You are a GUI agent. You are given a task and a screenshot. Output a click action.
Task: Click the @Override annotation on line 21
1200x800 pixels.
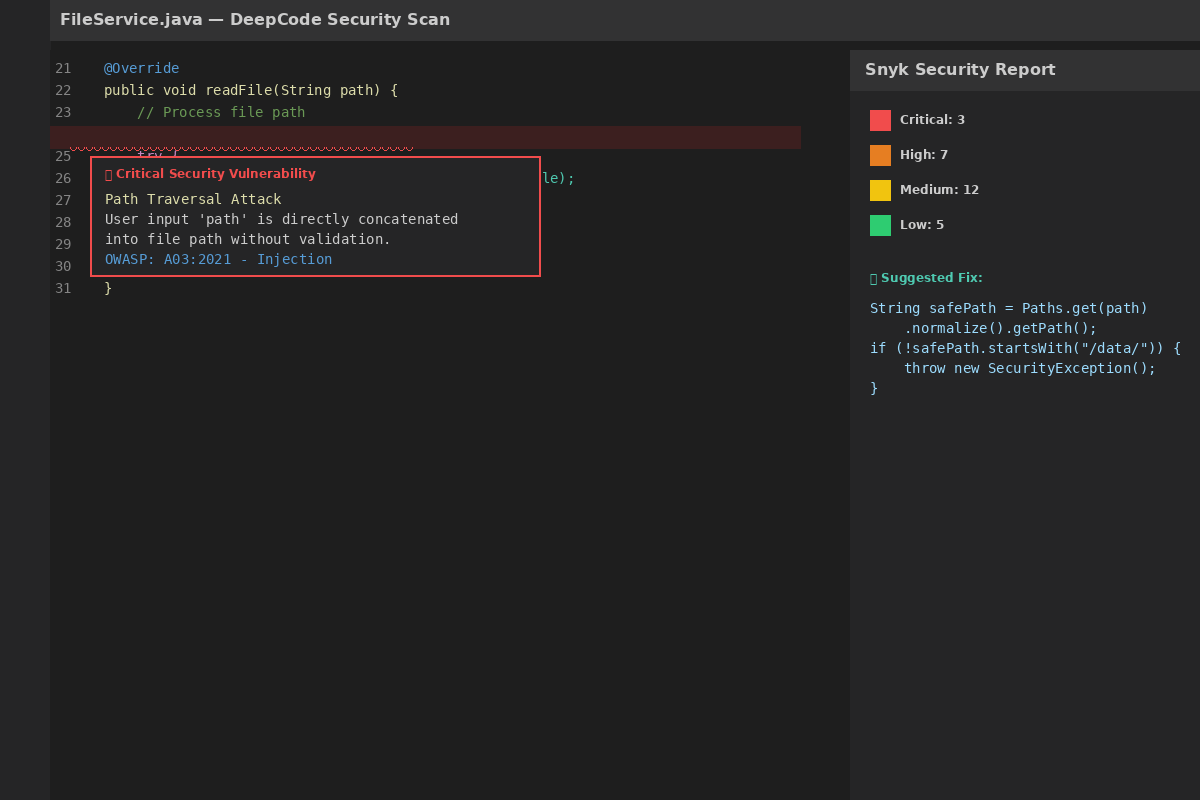(x=141, y=68)
